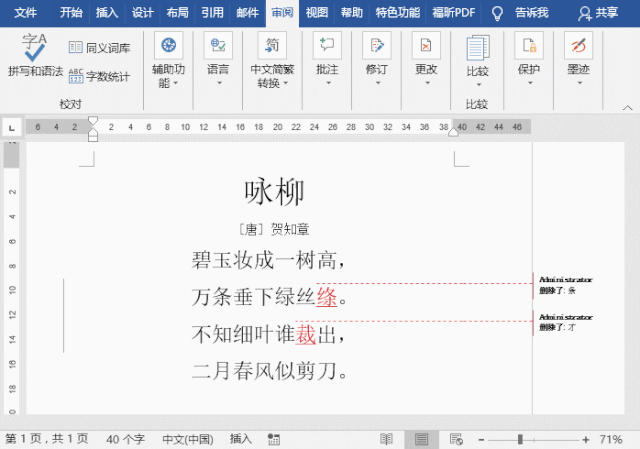Image resolution: width=640 pixels, height=449 pixels.
Task: Switch to Web Layout view icon
Action: click(456, 439)
